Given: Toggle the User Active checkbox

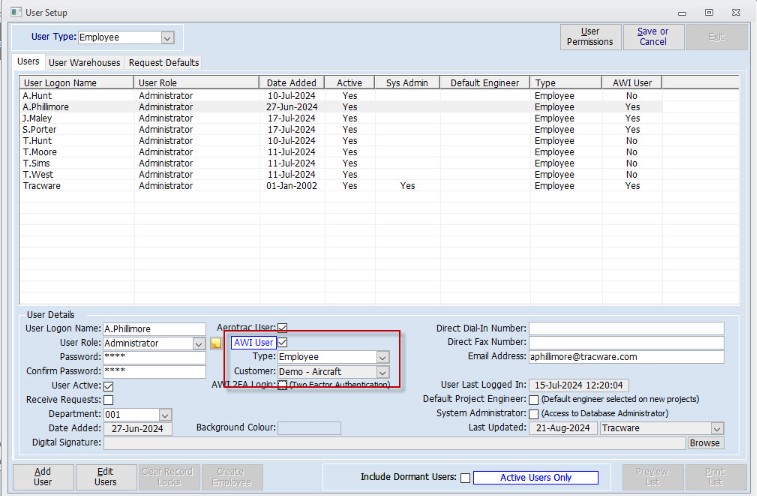Looking at the screenshot, I should pyautogui.click(x=109, y=386).
